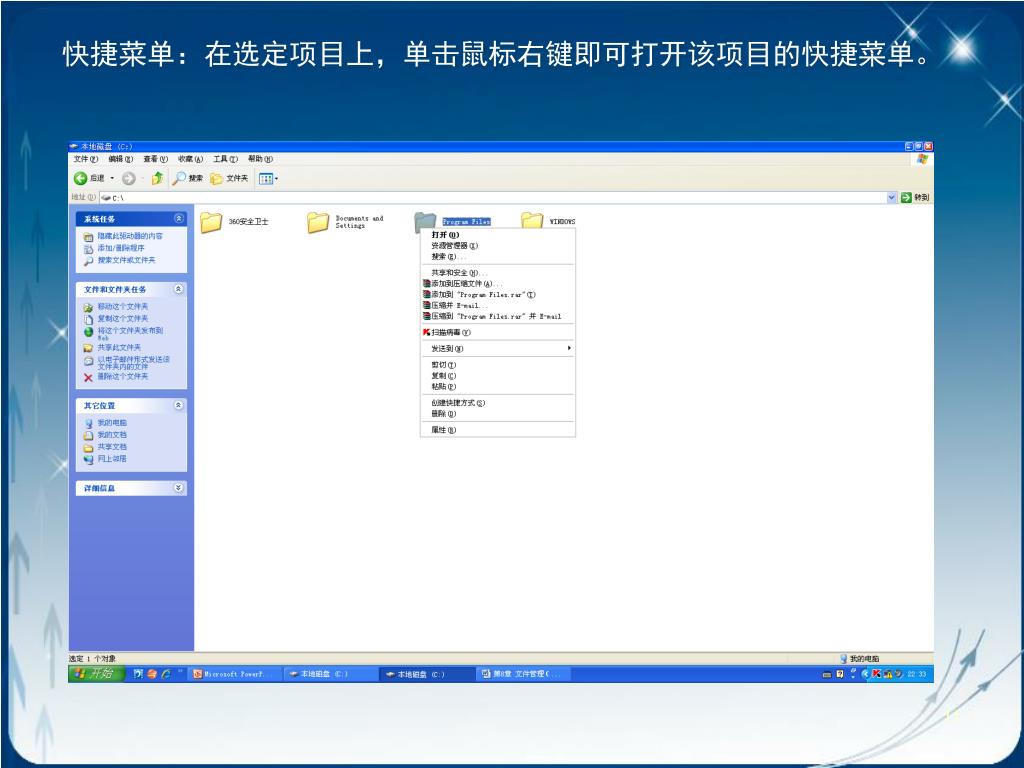Open 我的电脑 under 其它位置
The height and width of the screenshot is (768, 1024).
[x=105, y=423]
